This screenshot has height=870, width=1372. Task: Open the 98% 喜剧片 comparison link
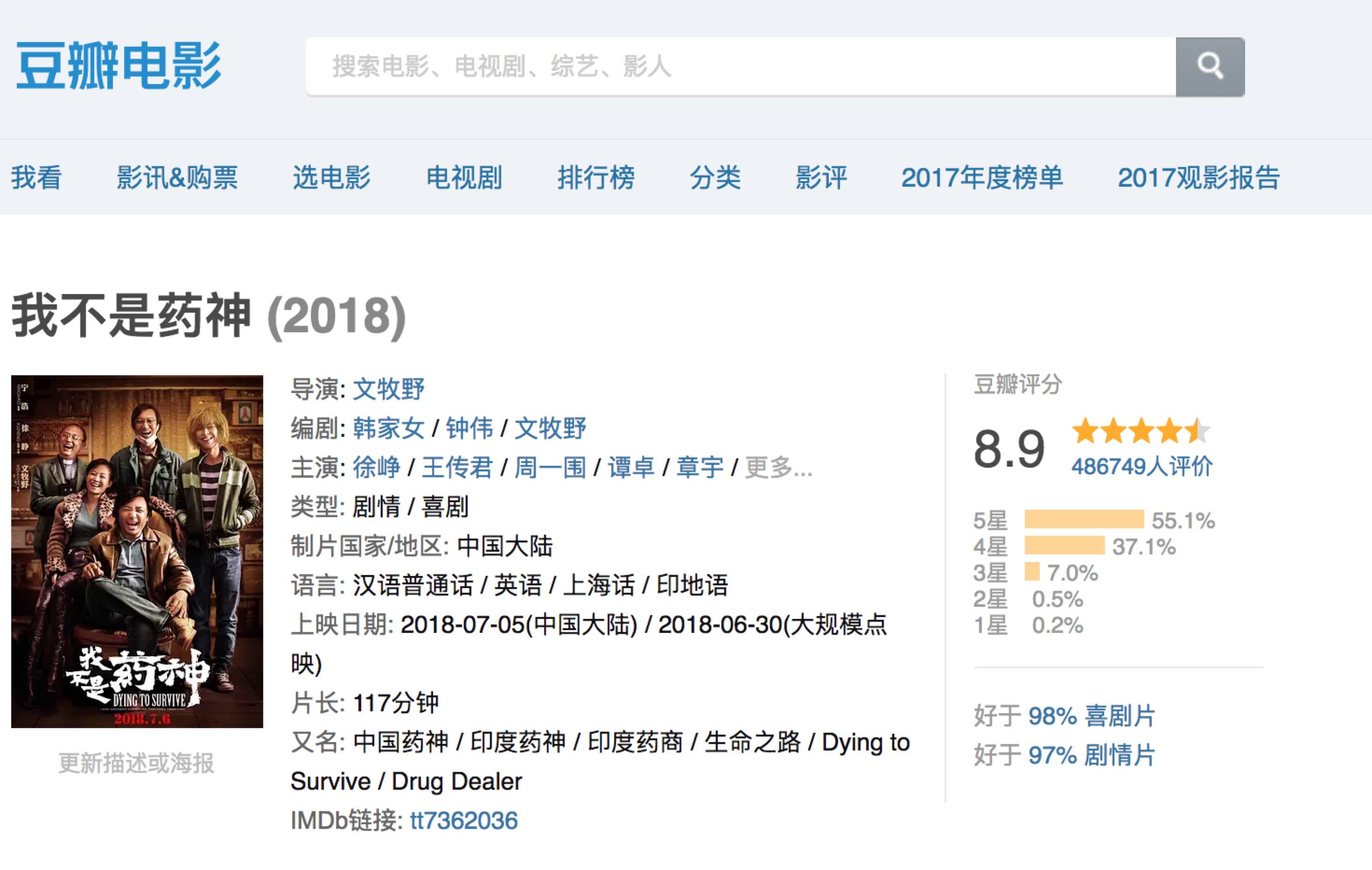(1091, 716)
